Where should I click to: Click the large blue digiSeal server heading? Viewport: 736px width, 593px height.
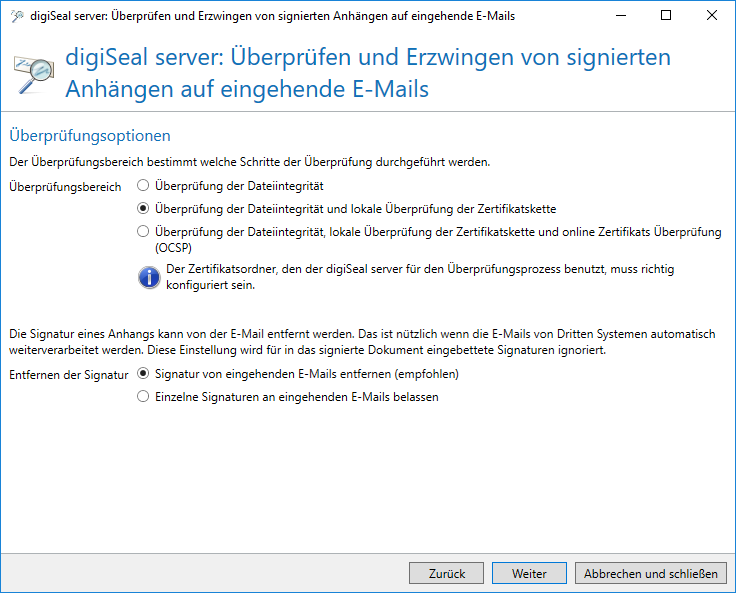368,73
